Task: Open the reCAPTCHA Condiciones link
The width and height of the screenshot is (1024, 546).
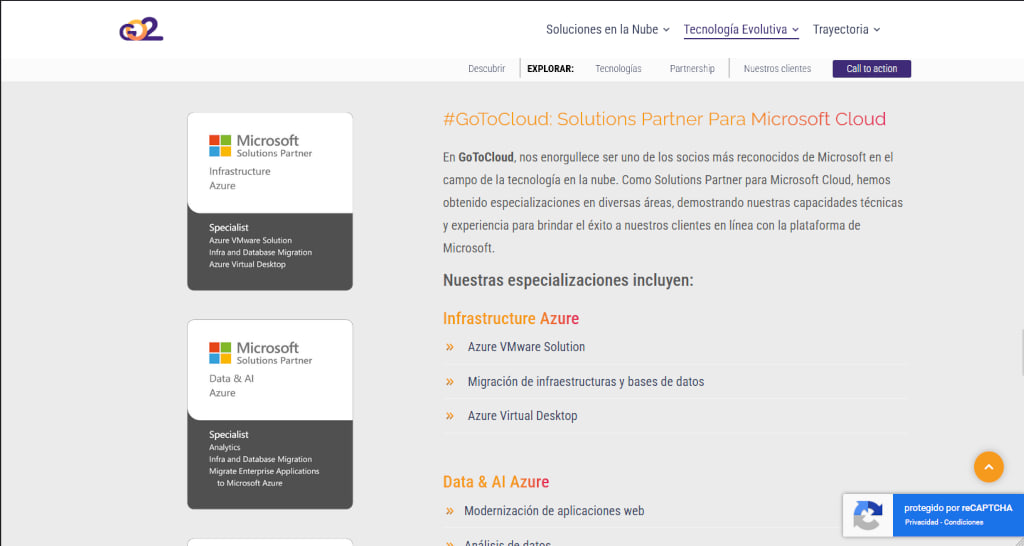Action: (x=964, y=522)
